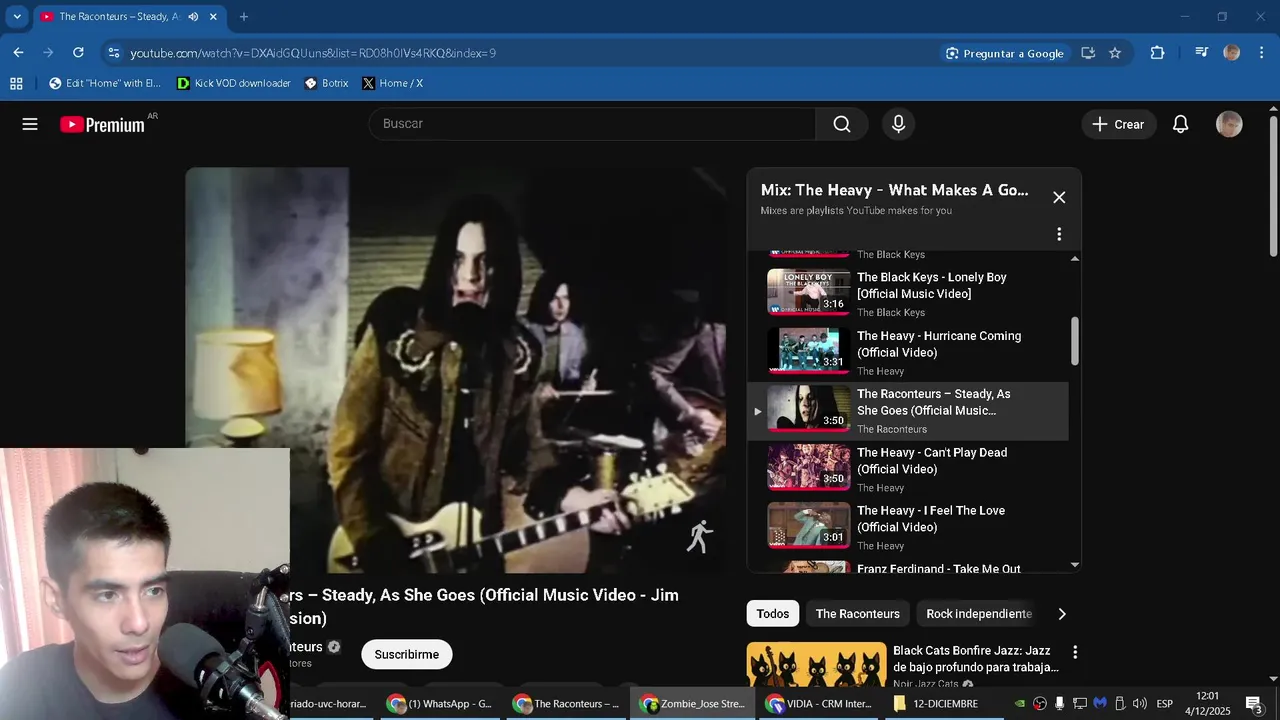
Task: Open Black Cats Bonfire Jazz video thumbnail
Action: click(x=817, y=664)
